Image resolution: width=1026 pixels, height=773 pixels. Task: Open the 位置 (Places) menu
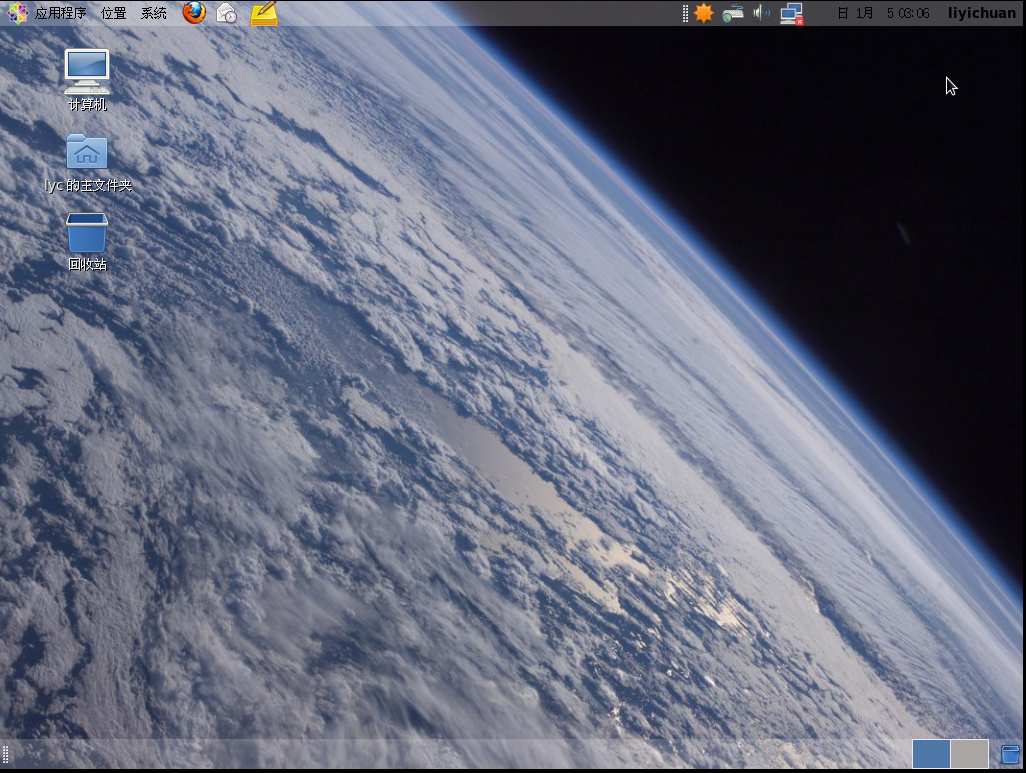click(113, 13)
